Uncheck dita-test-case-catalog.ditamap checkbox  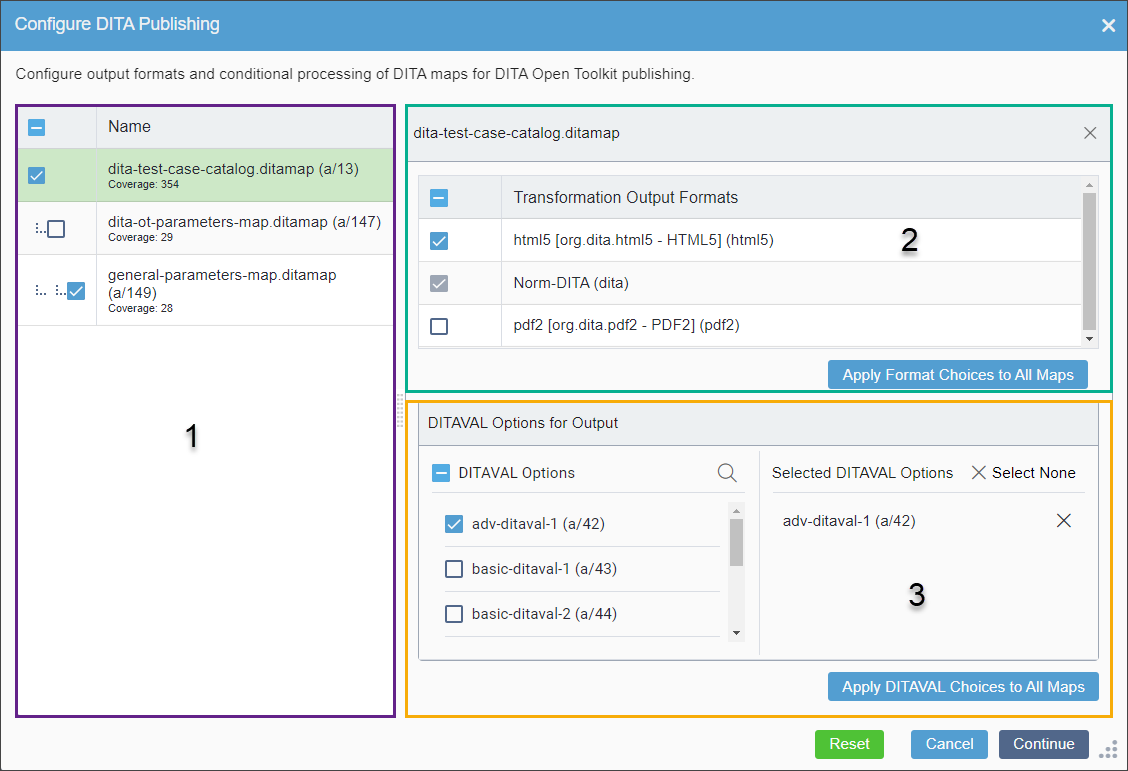[37, 175]
